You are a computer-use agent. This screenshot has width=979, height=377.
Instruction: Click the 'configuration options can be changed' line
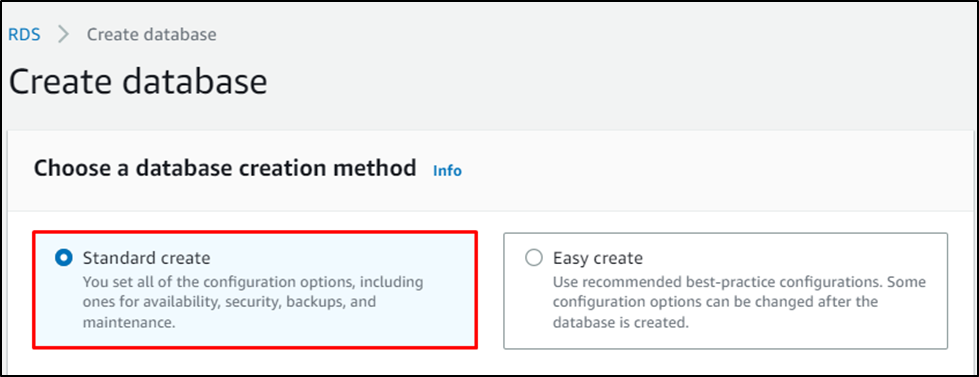[x=716, y=303]
